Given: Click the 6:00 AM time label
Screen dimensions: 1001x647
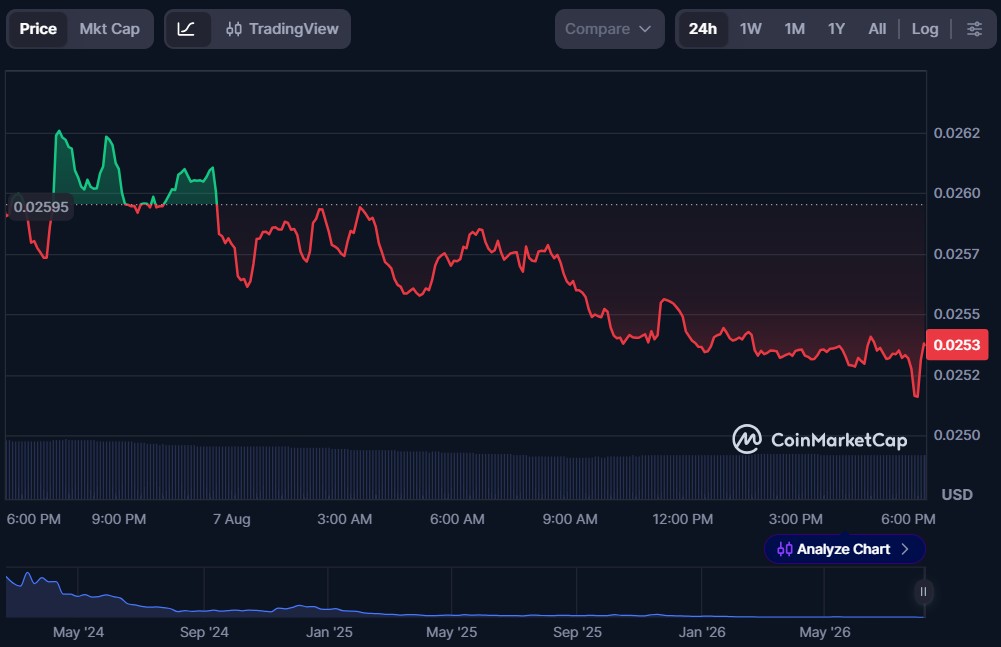Looking at the screenshot, I should point(457,519).
